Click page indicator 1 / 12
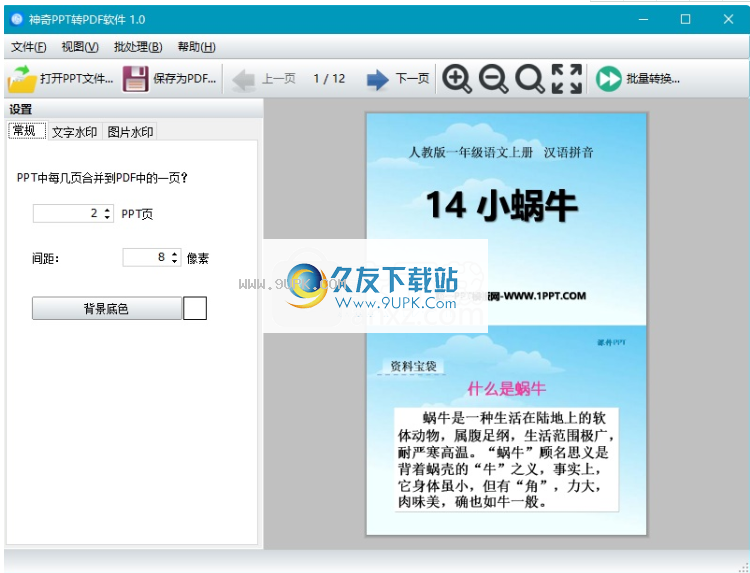Image resolution: width=750 pixels, height=573 pixels. point(329,79)
